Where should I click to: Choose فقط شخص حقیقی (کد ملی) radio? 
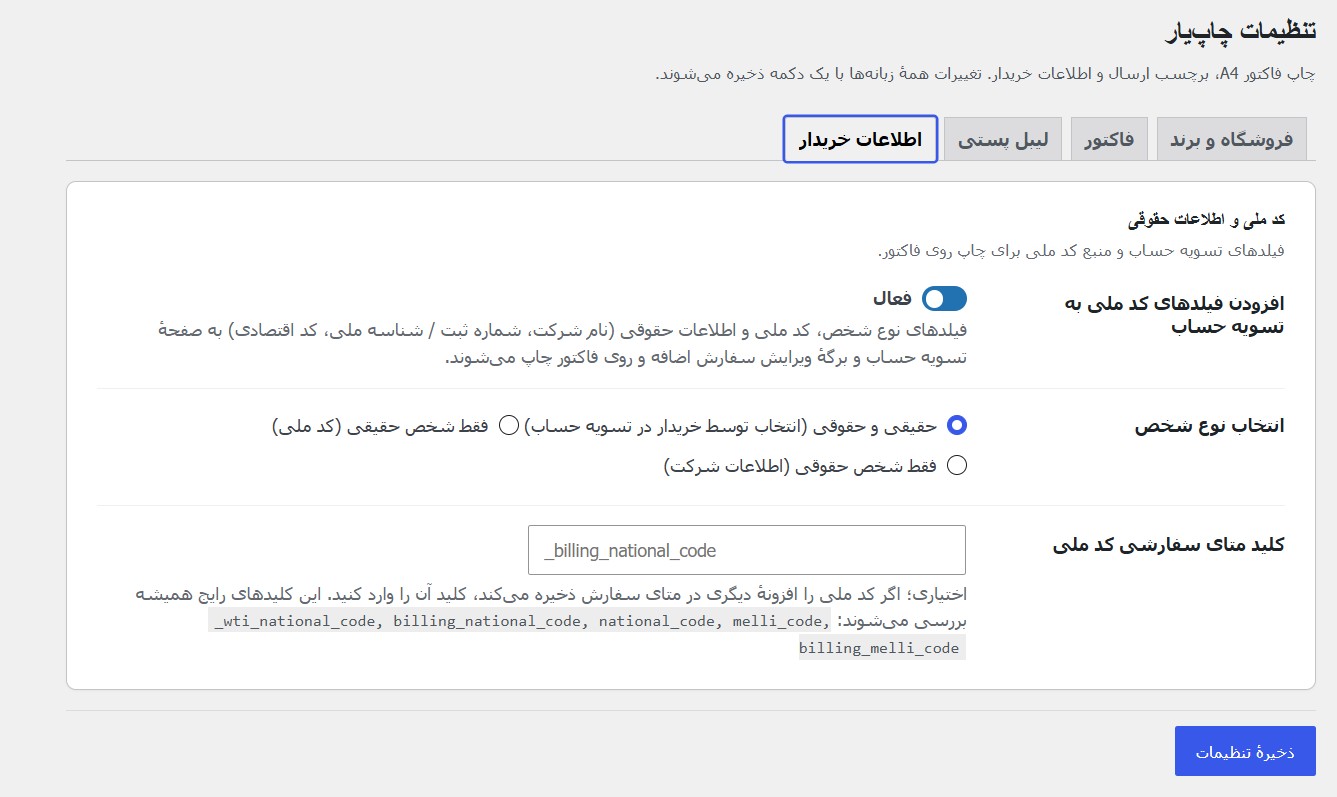coord(509,425)
